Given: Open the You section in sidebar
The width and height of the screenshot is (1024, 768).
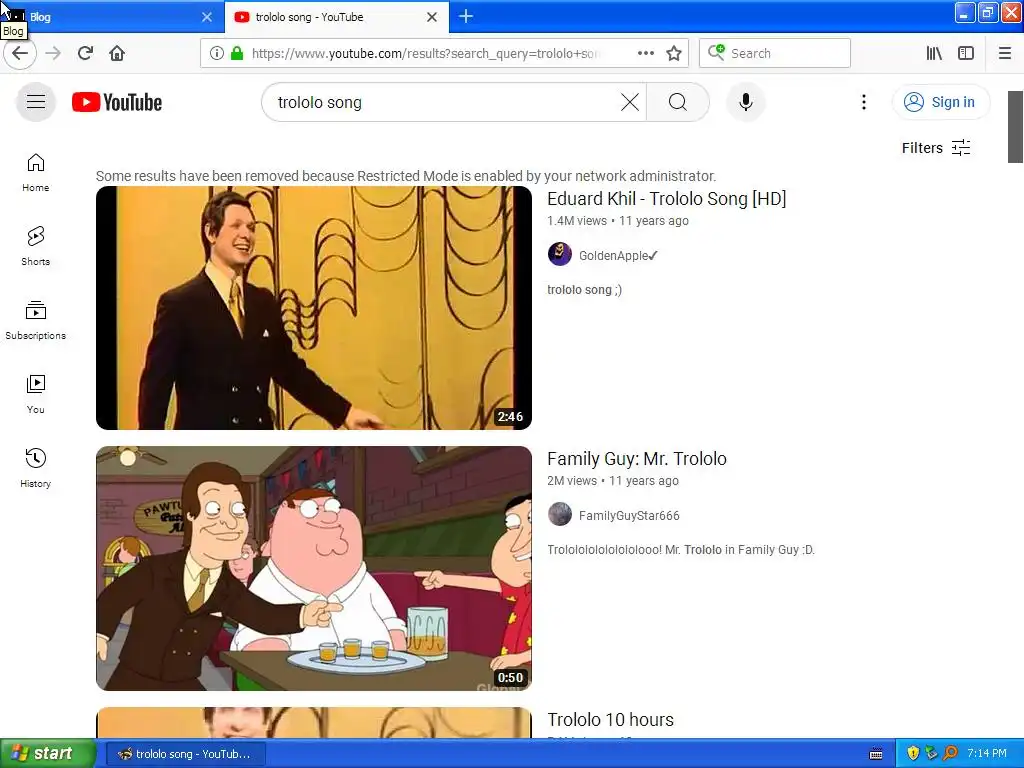Looking at the screenshot, I should tap(36, 394).
